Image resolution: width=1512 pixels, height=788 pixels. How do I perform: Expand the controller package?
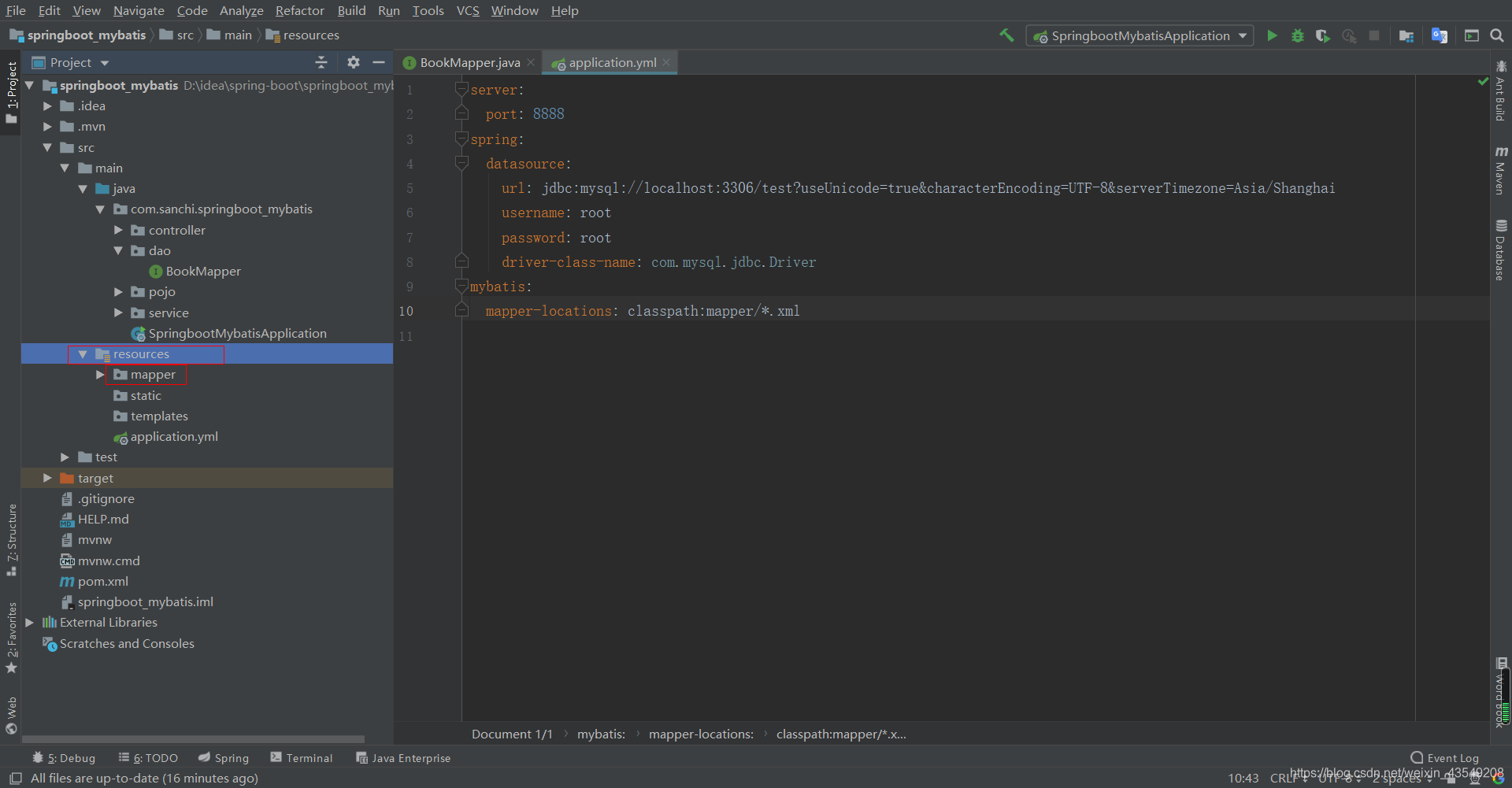118,230
